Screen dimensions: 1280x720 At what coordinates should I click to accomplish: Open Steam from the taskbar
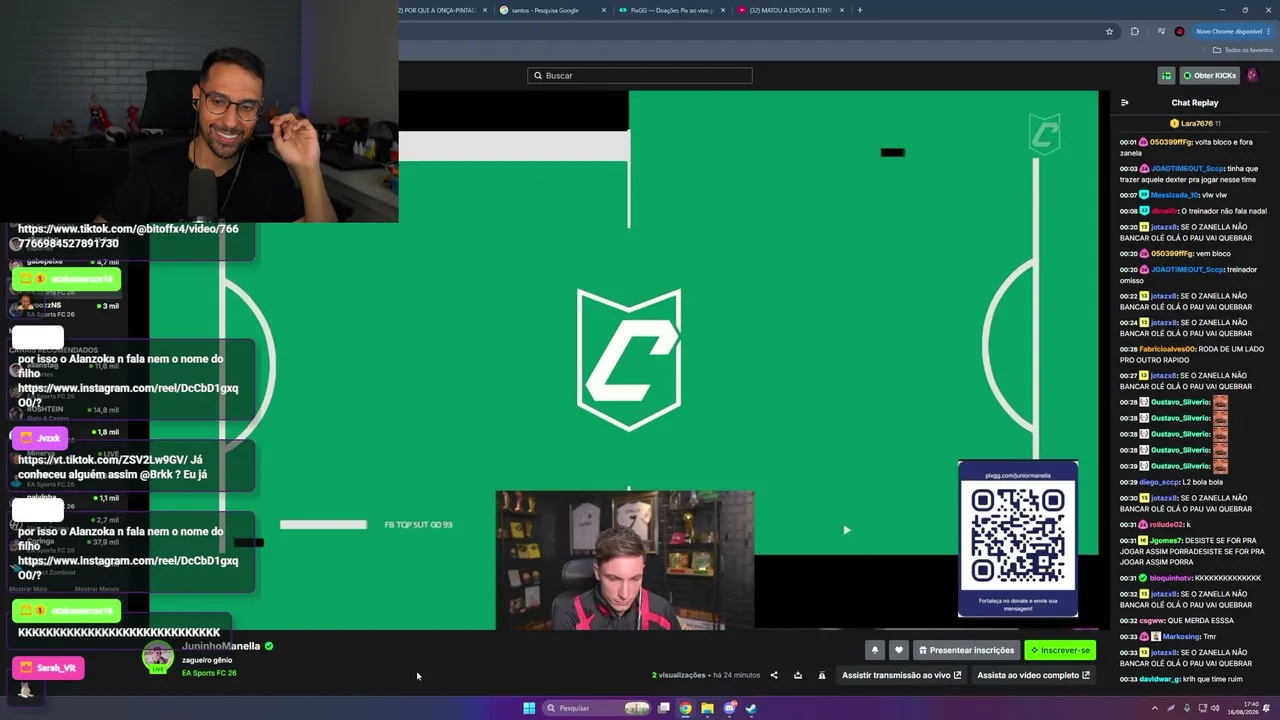click(751, 708)
